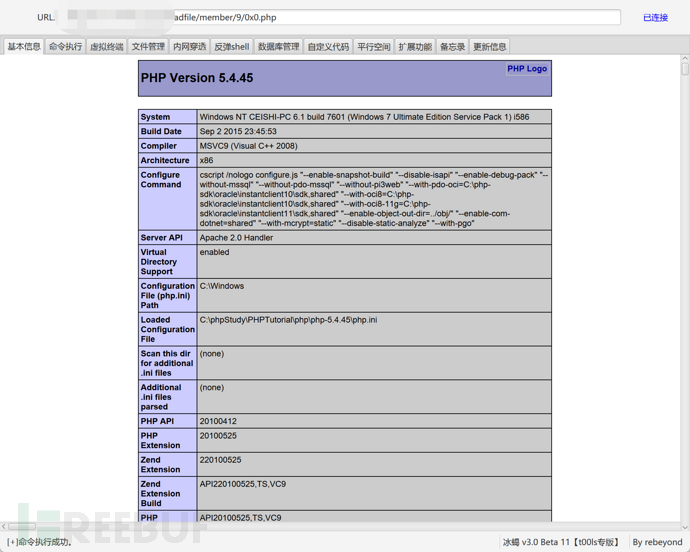This screenshot has width=690, height=552.
Task: Click the PHP Logo link
Action: tap(527, 69)
